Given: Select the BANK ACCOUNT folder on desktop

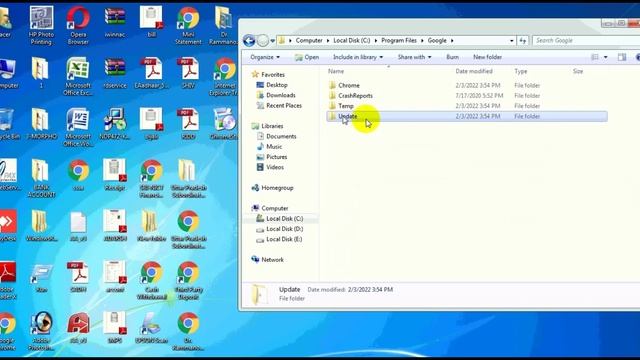Looking at the screenshot, I should point(41,178).
